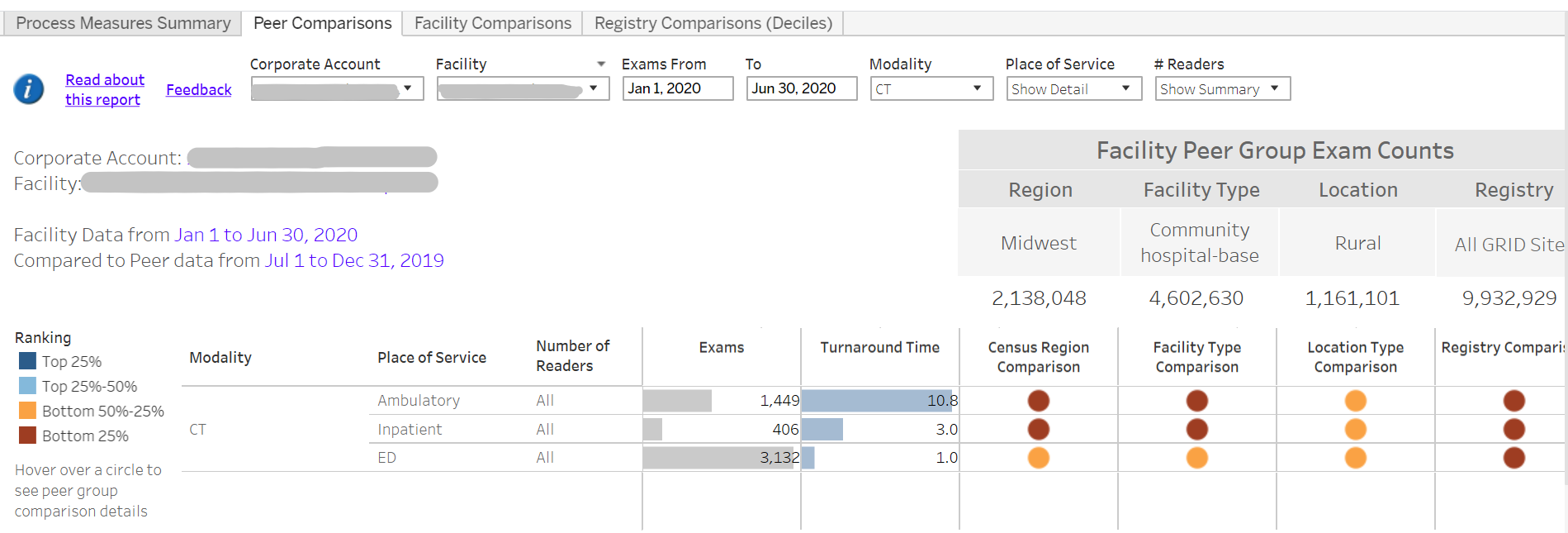This screenshot has height=533, width=1568.
Task: Click the 2,138,048 region exam count
Action: (x=1039, y=298)
